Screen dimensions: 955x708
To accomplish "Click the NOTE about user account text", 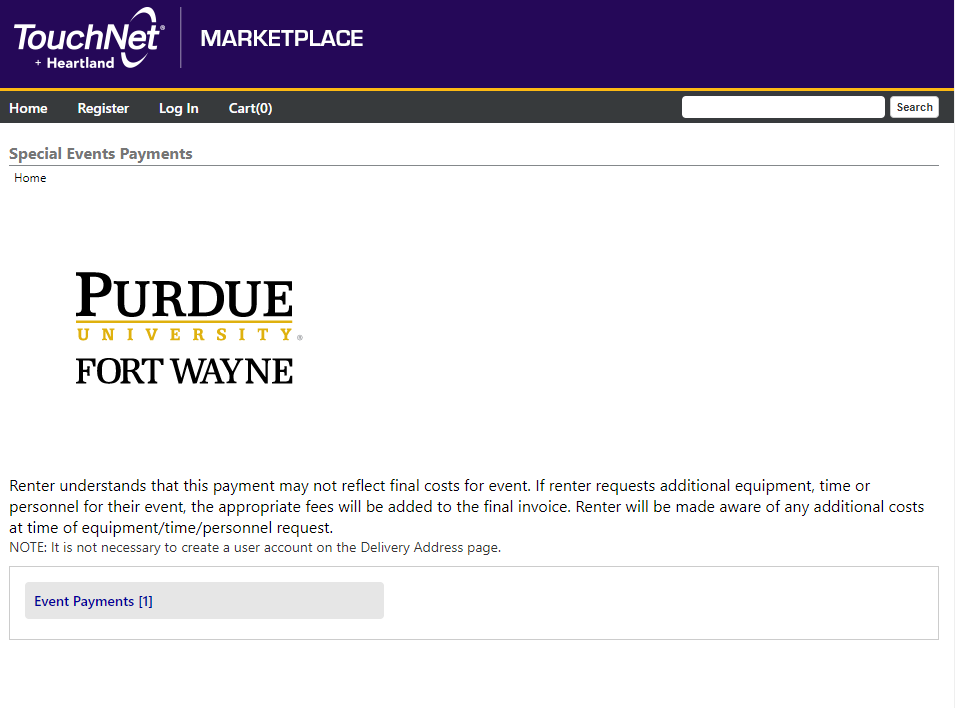I will click(255, 548).
